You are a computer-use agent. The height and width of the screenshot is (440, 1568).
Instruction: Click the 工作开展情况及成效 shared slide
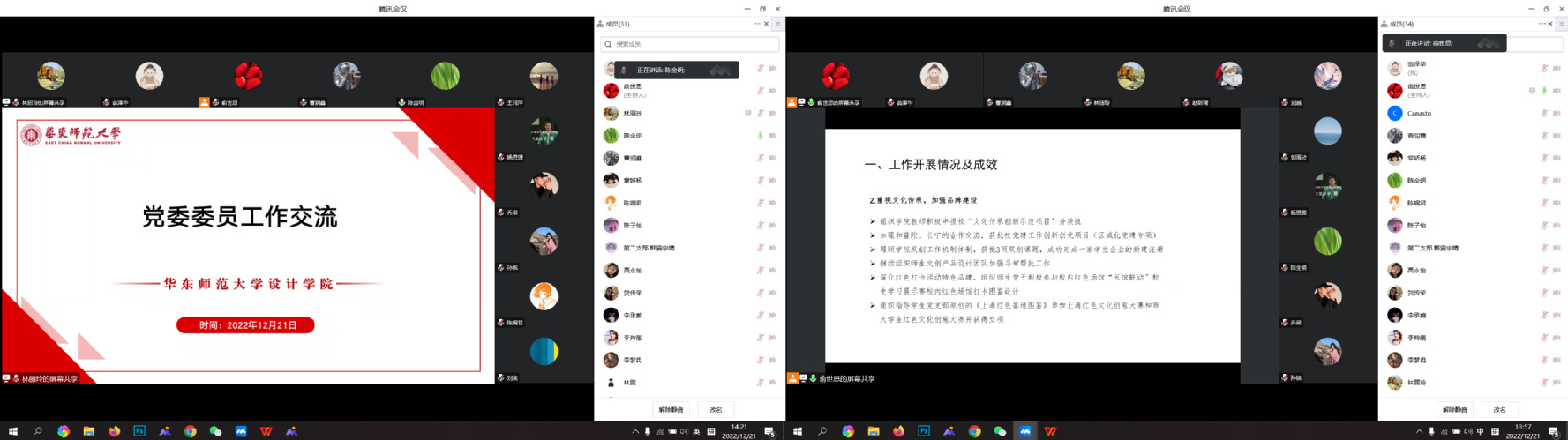click(x=1032, y=245)
